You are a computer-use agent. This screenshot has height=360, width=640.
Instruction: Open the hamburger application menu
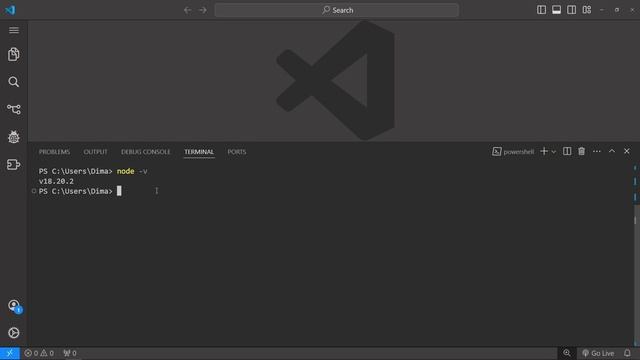[x=14, y=30]
